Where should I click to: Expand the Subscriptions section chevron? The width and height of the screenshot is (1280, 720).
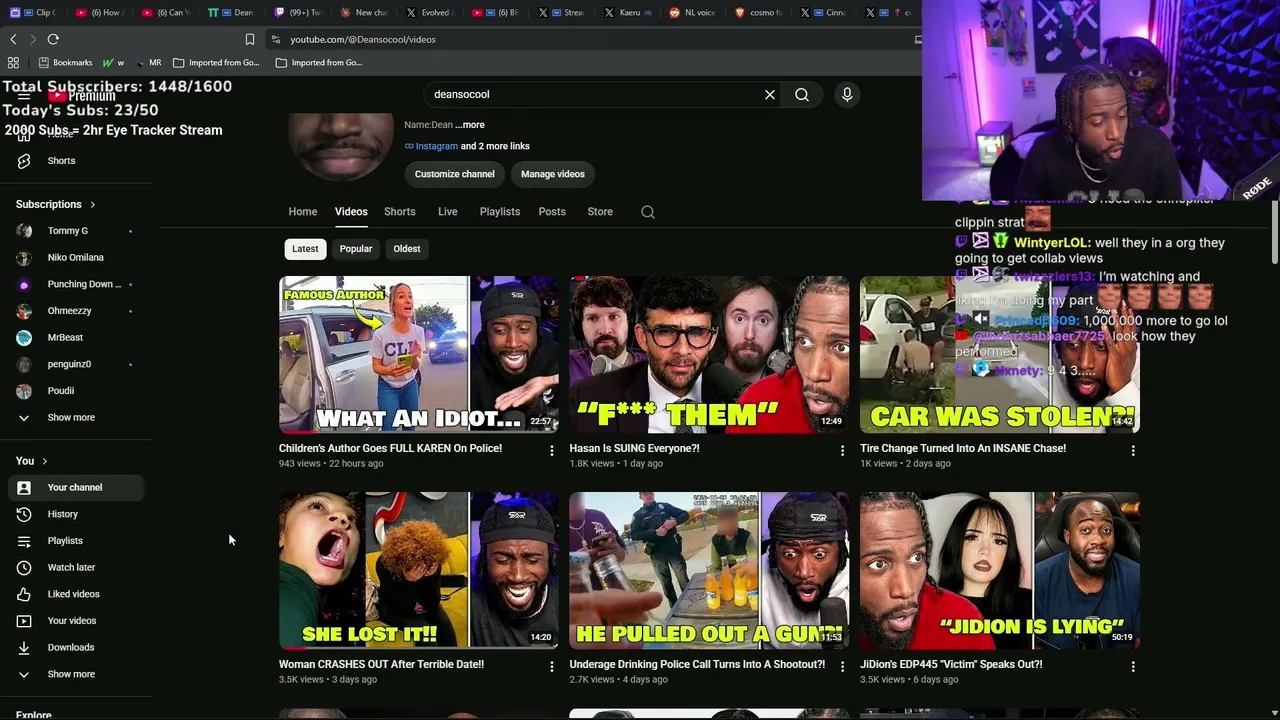coord(92,205)
